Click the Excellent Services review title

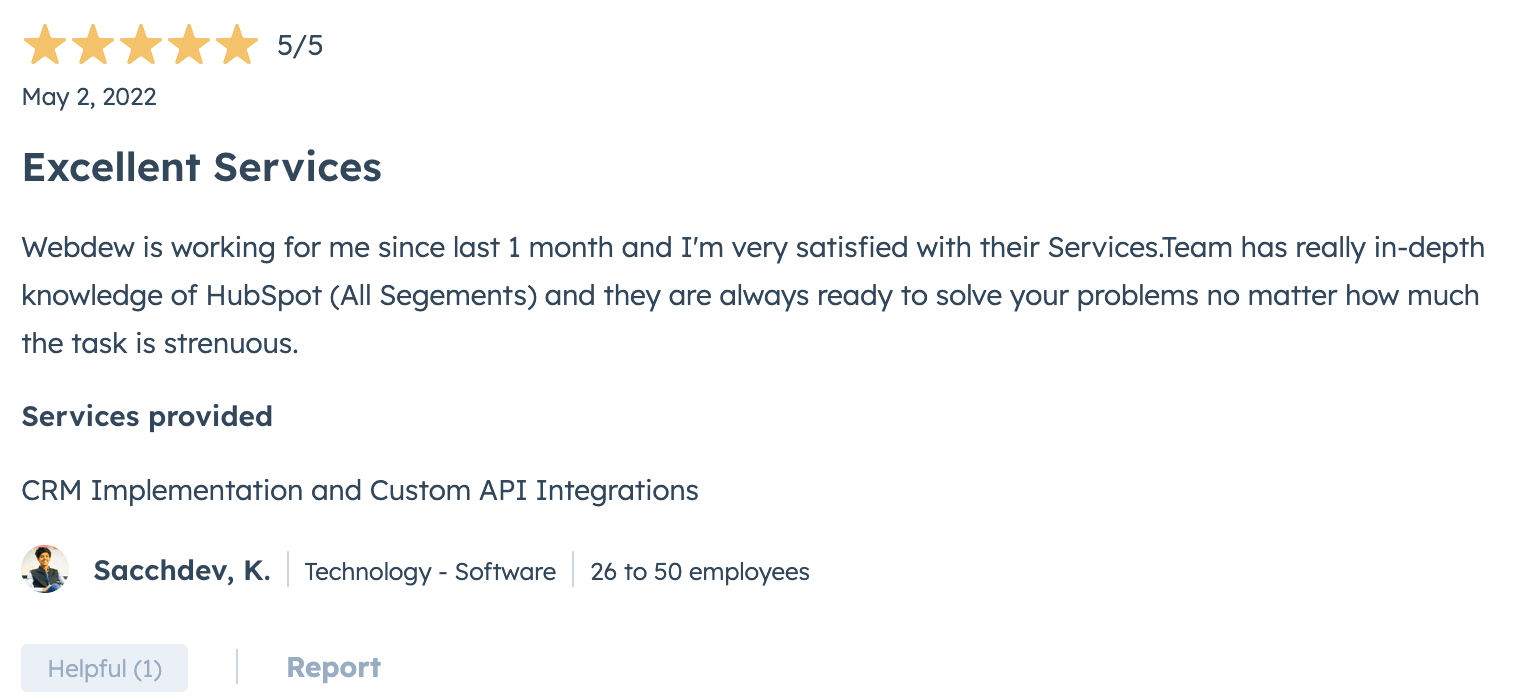pyautogui.click(x=201, y=167)
